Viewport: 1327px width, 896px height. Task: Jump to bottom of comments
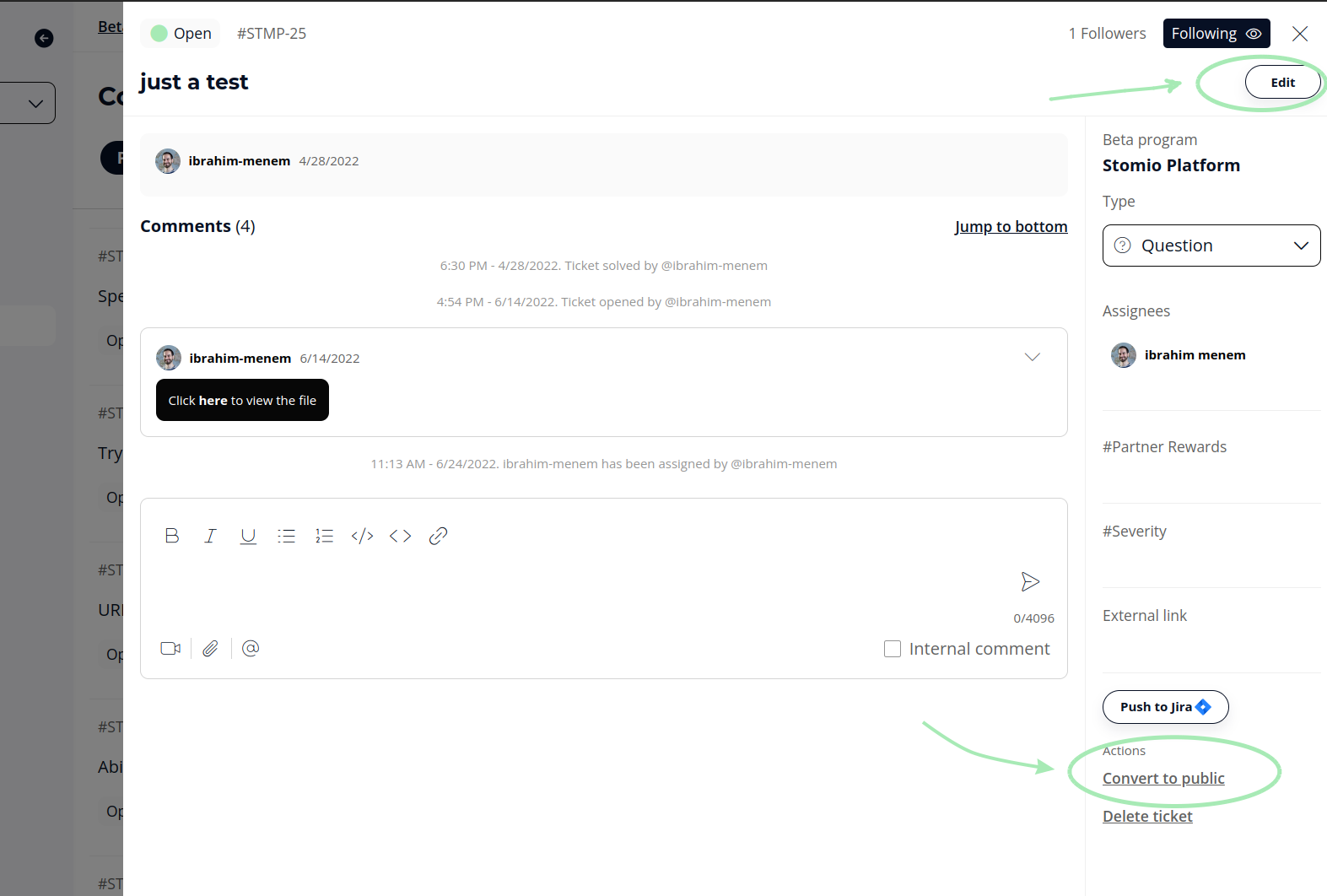tap(1011, 226)
